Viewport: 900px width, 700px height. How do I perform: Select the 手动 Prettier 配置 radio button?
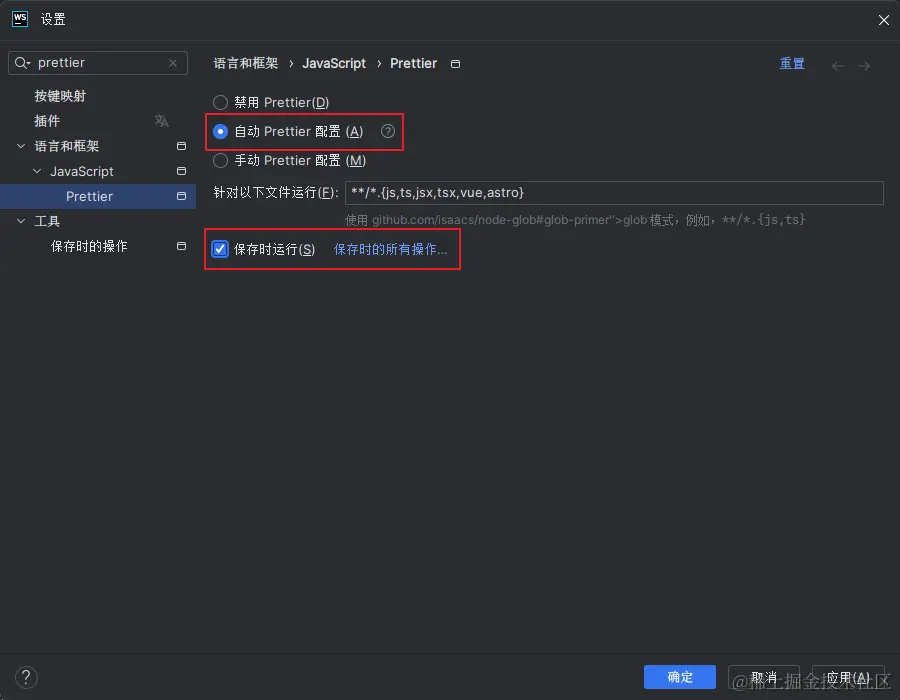[x=220, y=161]
